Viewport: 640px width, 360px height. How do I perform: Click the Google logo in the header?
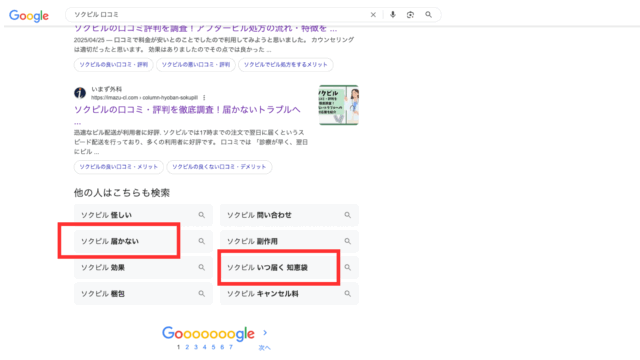pyautogui.click(x=29, y=16)
